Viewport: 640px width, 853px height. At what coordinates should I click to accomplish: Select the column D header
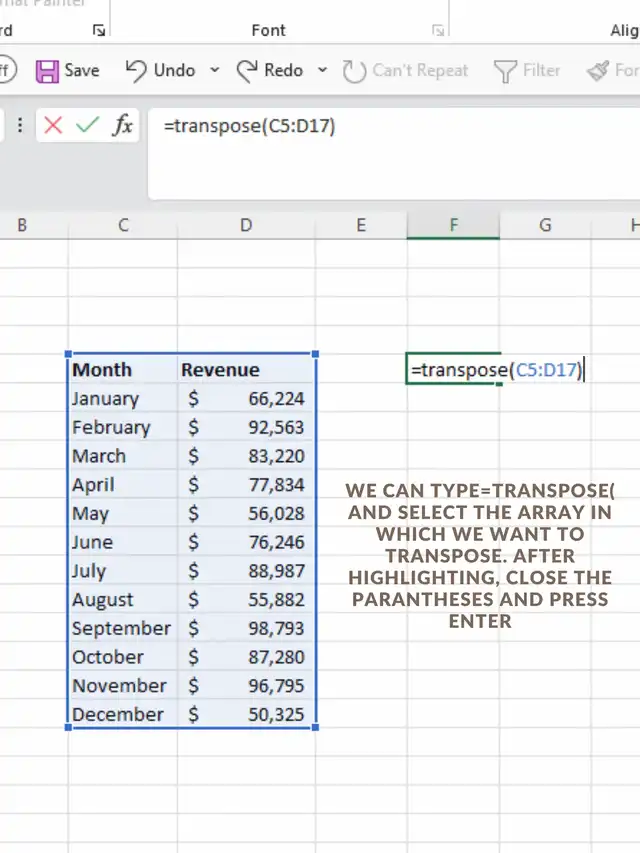point(246,226)
